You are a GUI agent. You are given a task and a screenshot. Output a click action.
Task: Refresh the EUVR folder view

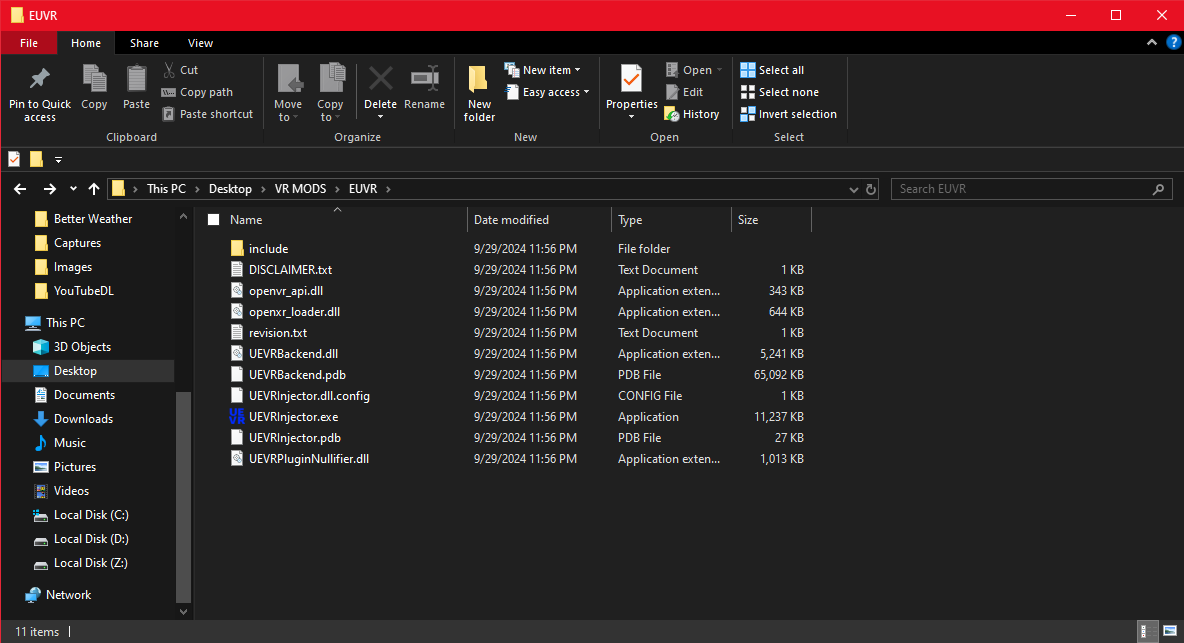(871, 189)
